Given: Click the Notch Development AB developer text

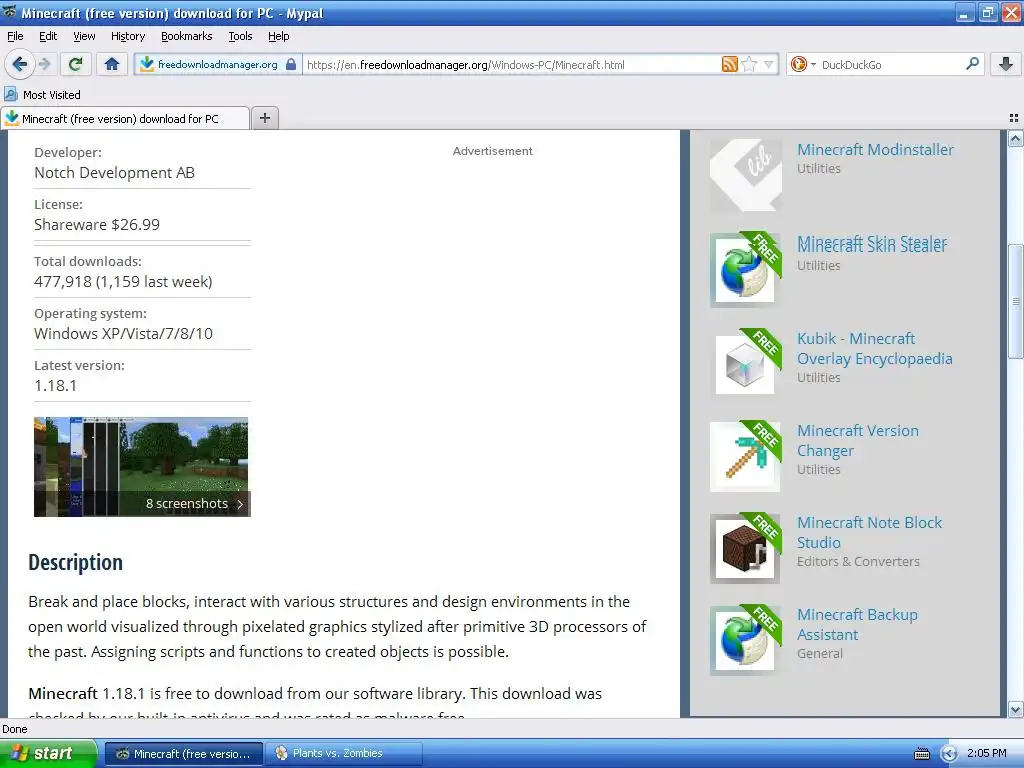Looking at the screenshot, I should (x=114, y=172).
